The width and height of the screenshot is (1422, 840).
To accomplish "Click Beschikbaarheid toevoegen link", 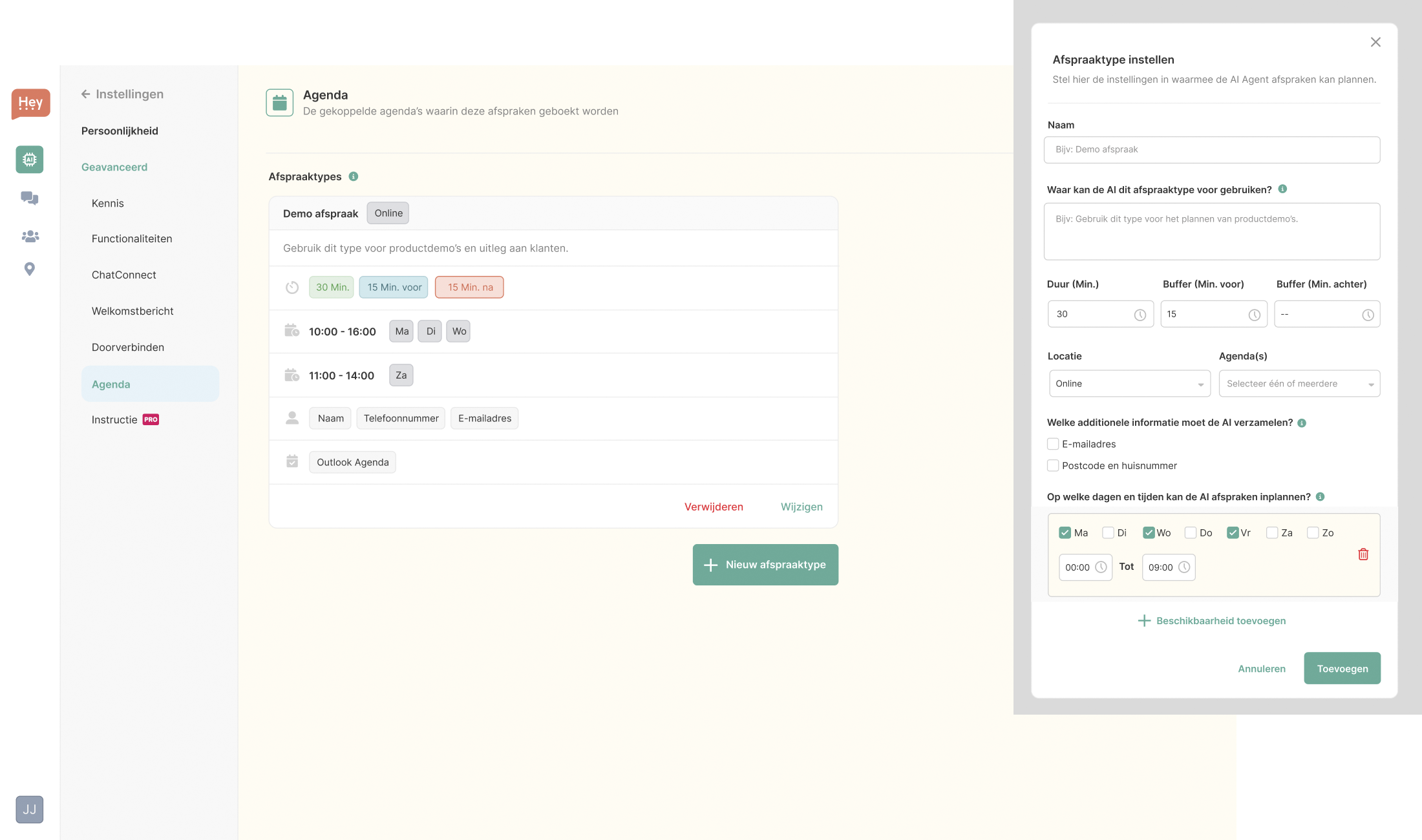I will pyautogui.click(x=1212, y=621).
